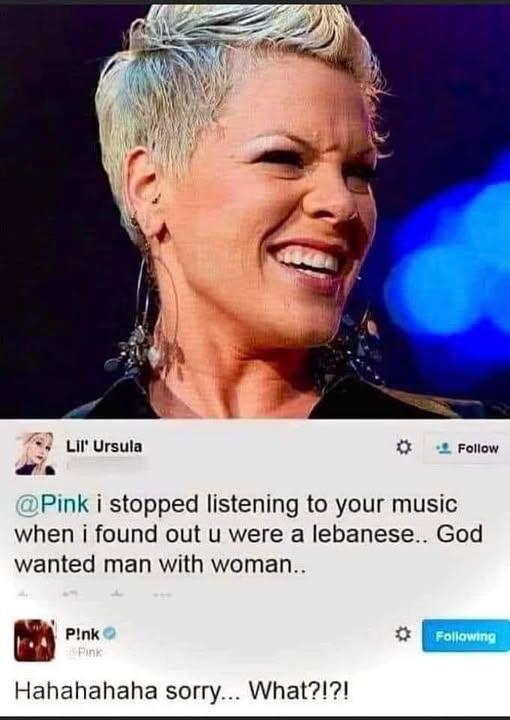Retweet Lil' Ursula's tweet
This screenshot has height=720, width=510.
(x=70, y=594)
